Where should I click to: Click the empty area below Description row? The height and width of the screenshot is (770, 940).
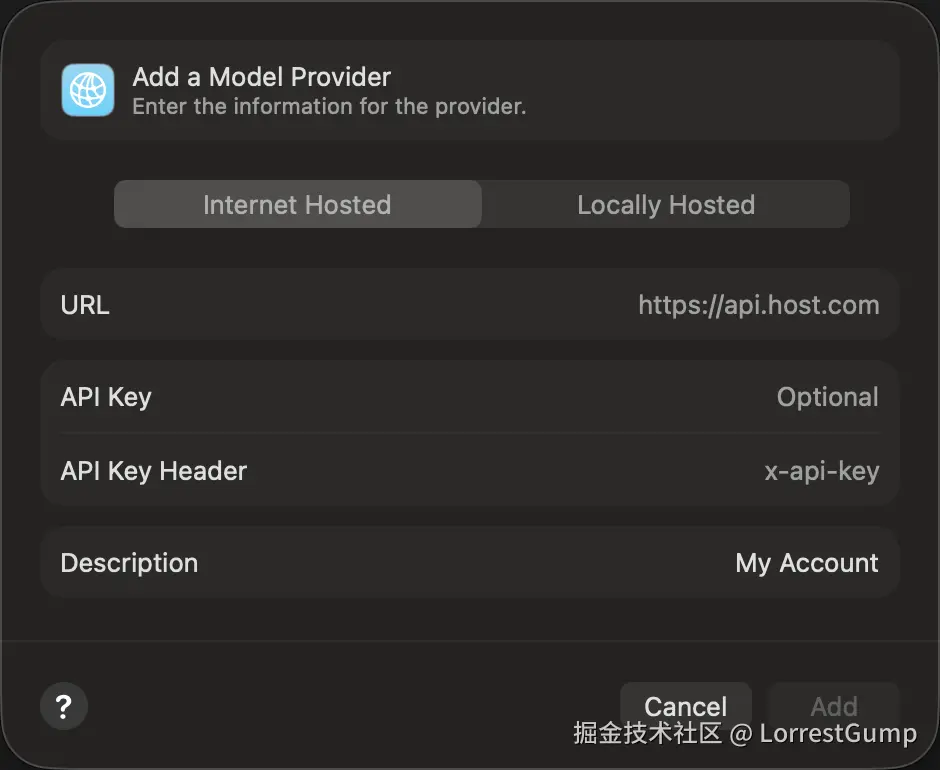point(470,620)
